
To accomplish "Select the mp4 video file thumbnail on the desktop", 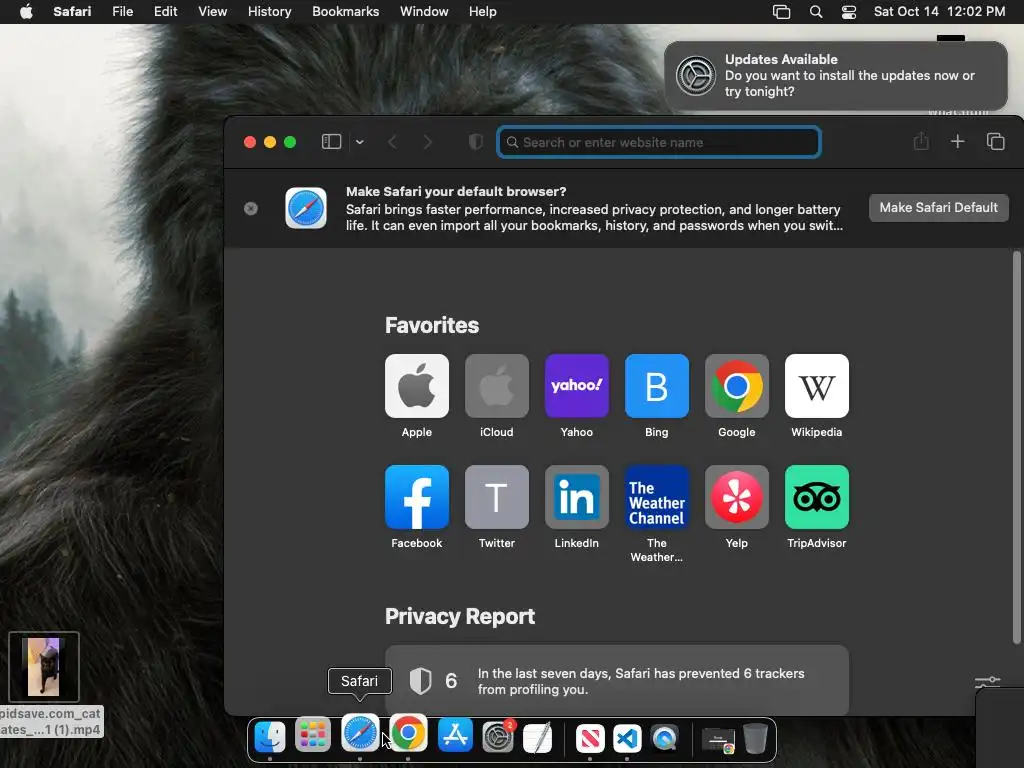I will (x=44, y=667).
